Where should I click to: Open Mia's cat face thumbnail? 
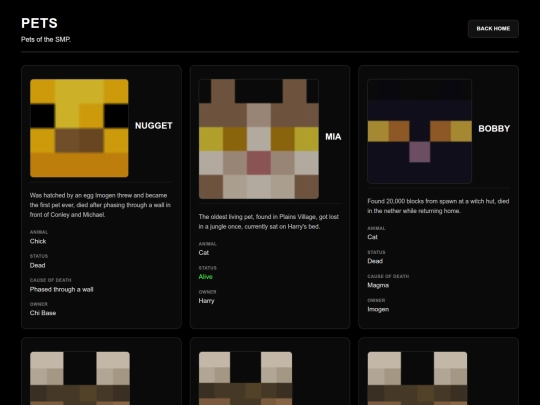(x=259, y=139)
